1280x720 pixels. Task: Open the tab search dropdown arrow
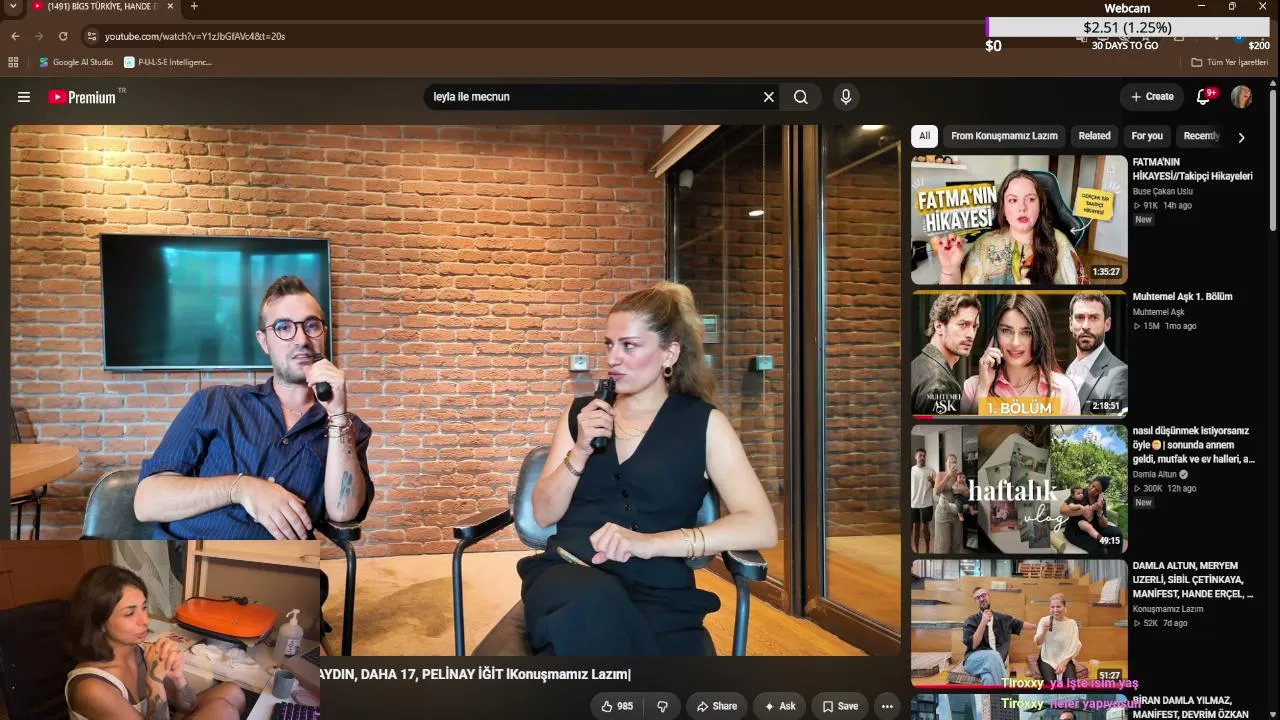(x=13, y=6)
